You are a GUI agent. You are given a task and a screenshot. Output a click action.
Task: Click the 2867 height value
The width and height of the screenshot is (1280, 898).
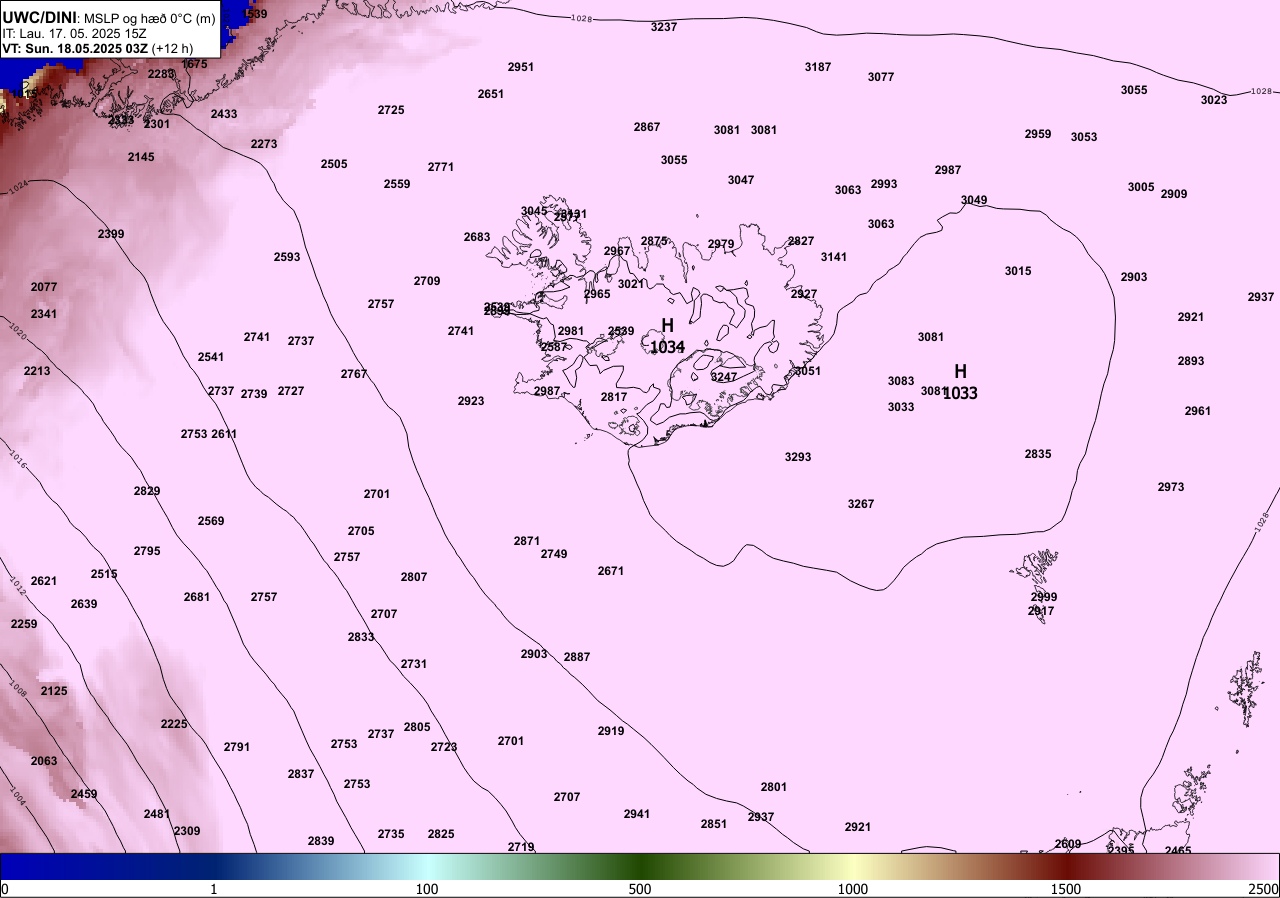[x=647, y=127]
